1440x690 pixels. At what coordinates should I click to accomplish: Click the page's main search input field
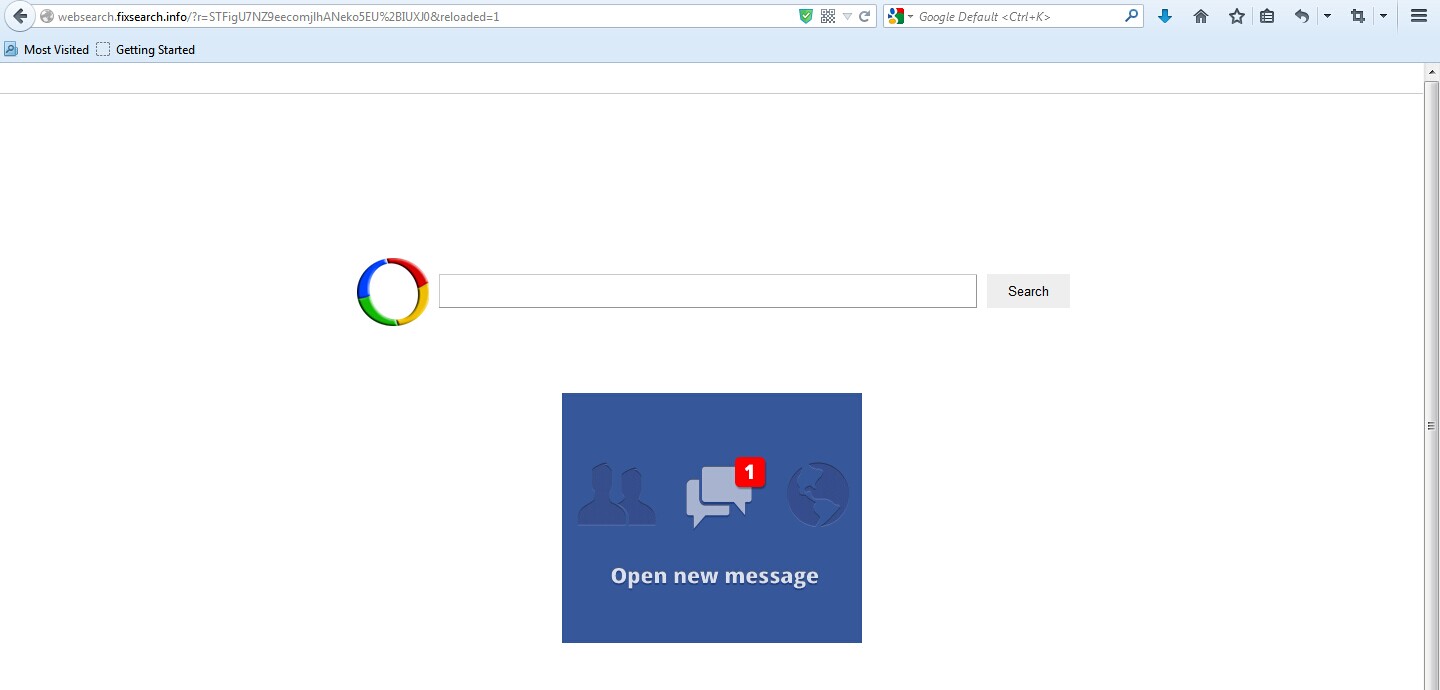708,291
